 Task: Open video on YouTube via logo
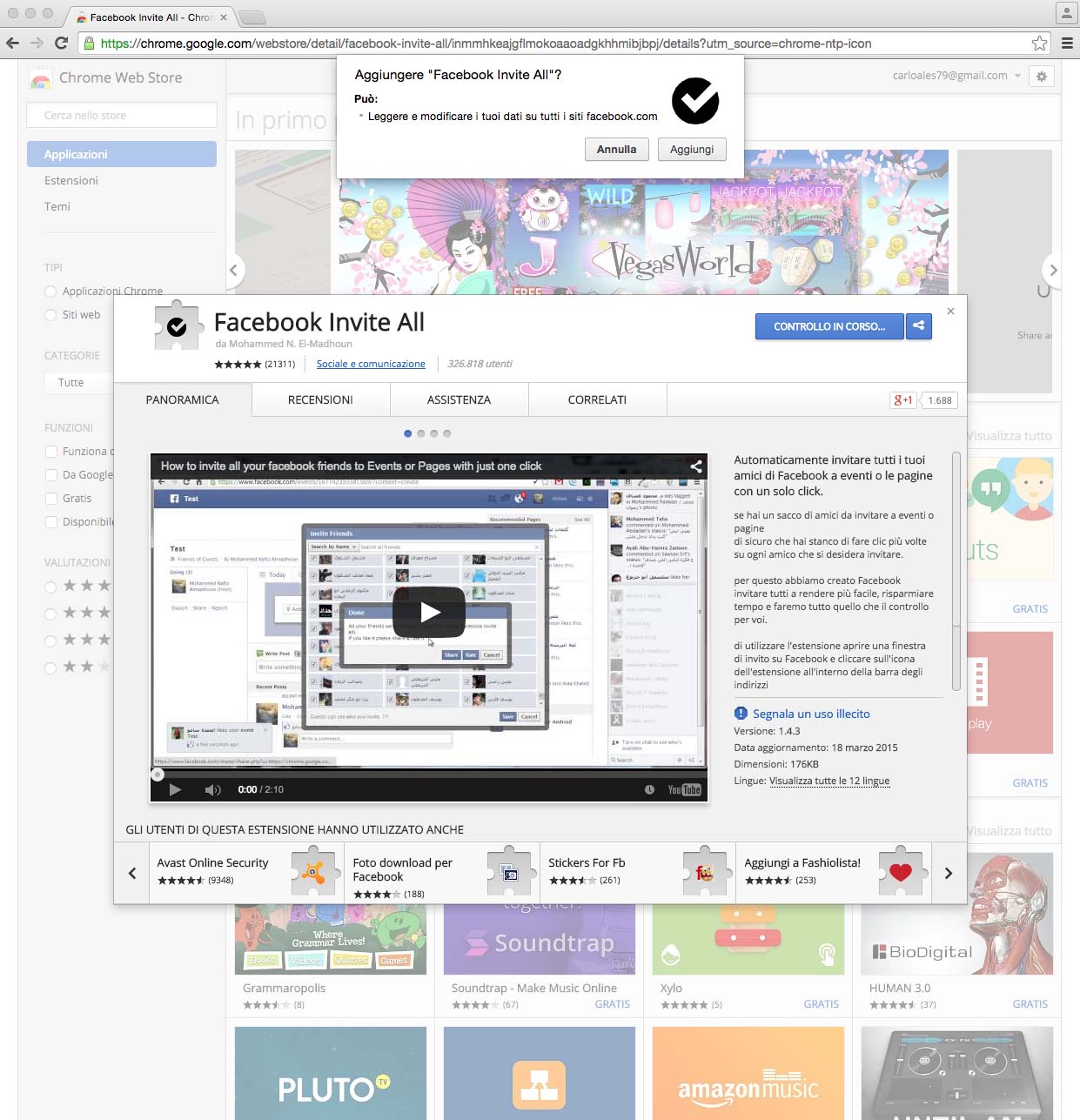click(x=684, y=789)
